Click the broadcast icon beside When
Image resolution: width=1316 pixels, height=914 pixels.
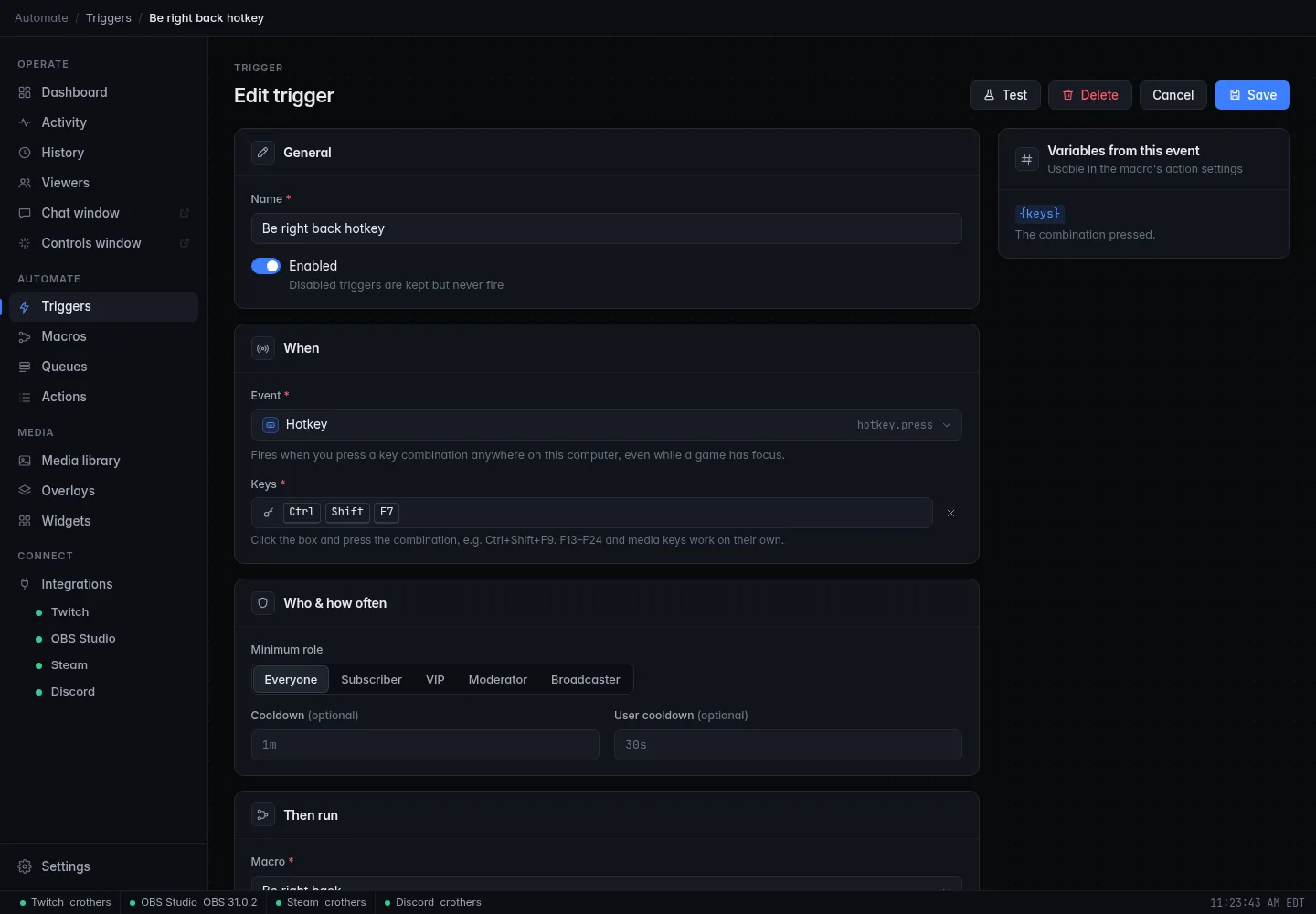coord(263,348)
